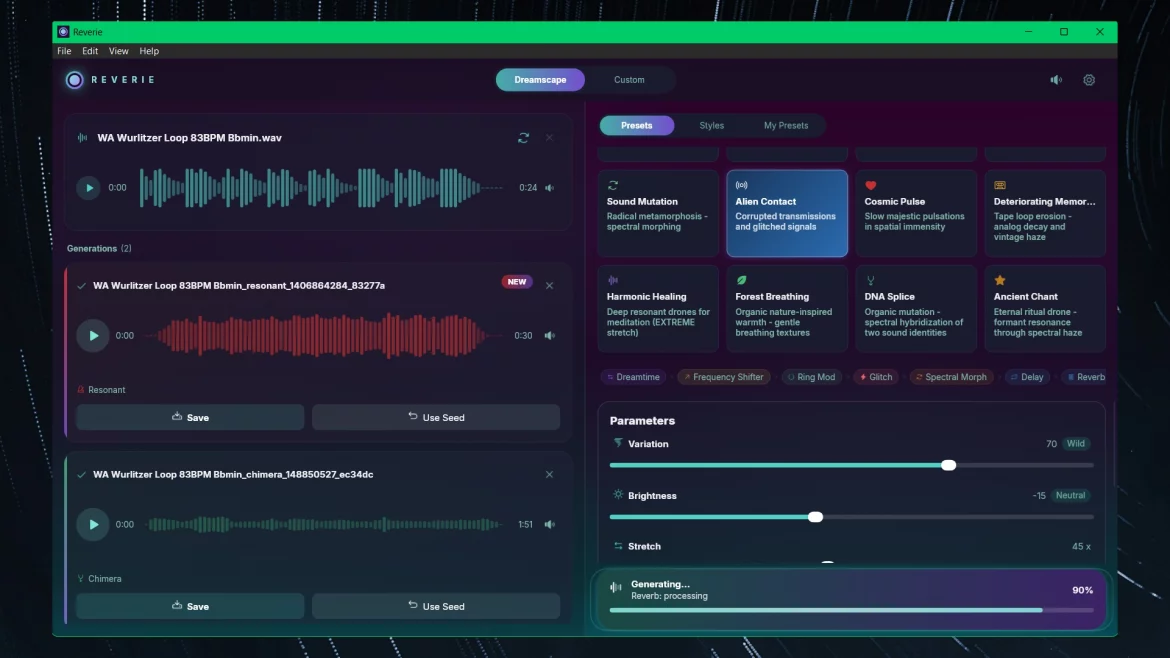The image size is (1170, 658).
Task: Play the resonant generation
Action: 93,336
